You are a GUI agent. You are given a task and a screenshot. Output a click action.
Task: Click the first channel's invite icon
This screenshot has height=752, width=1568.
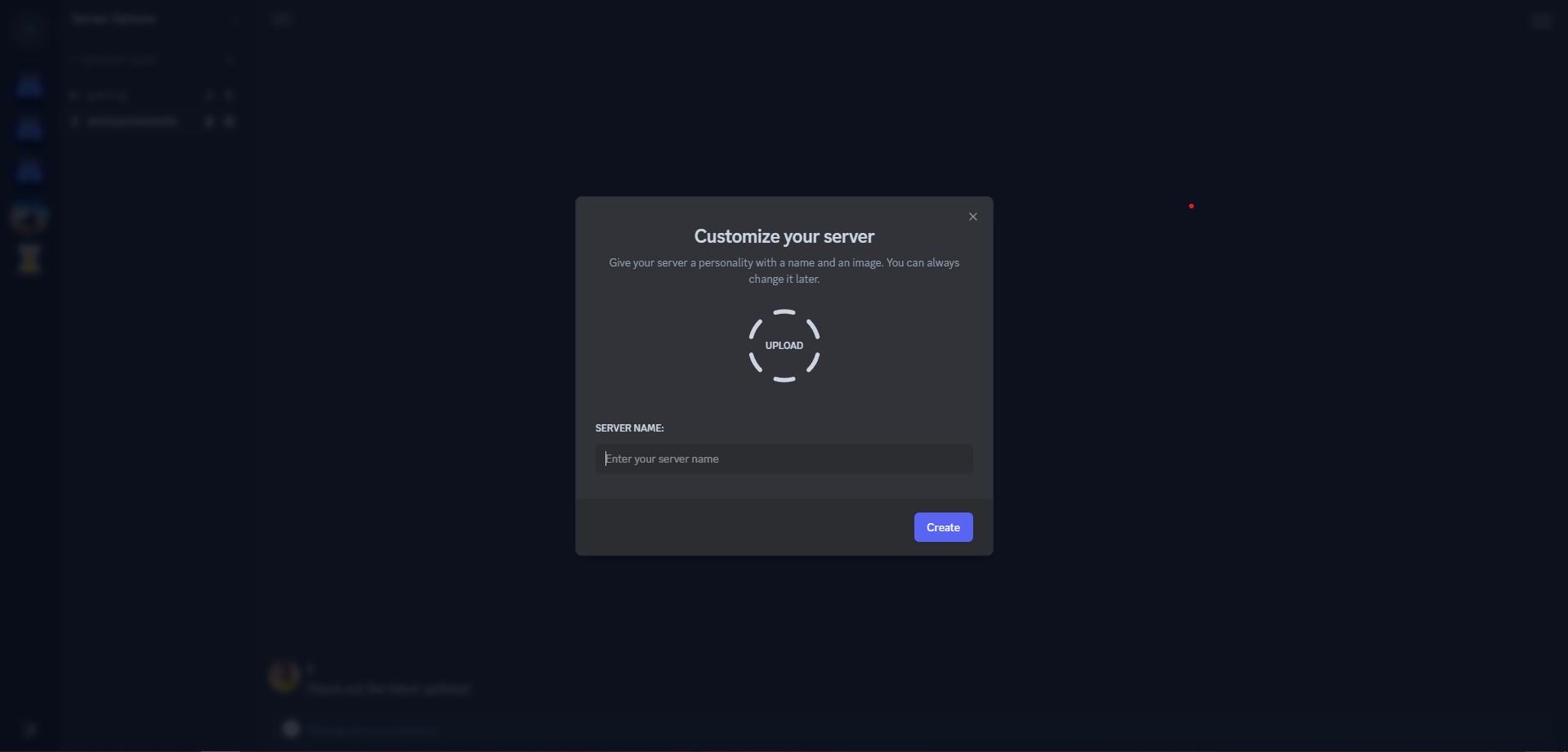pyautogui.click(x=210, y=96)
